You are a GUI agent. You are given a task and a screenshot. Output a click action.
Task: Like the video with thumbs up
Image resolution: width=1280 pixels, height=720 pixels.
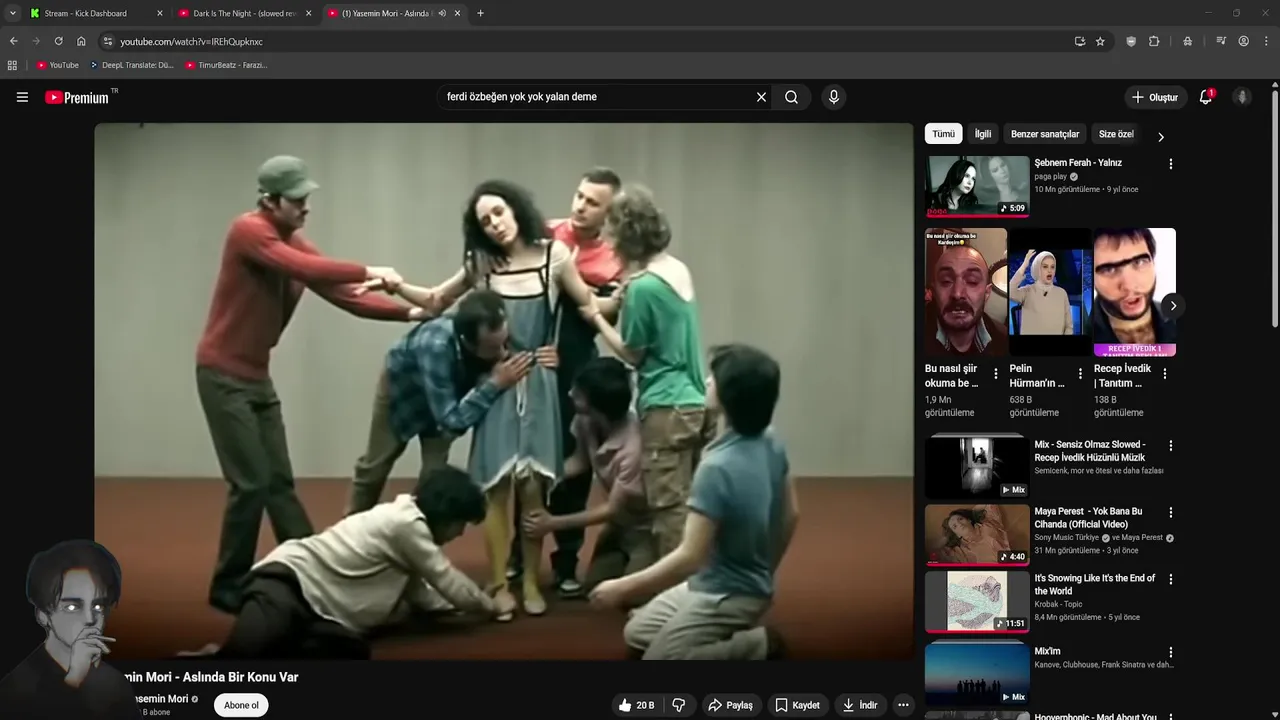pos(635,705)
